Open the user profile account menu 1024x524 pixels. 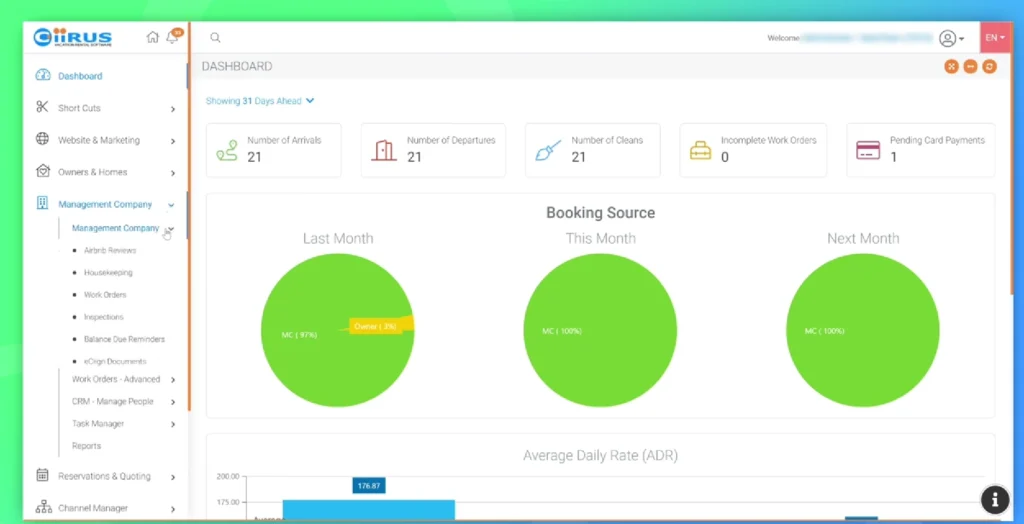(950, 38)
